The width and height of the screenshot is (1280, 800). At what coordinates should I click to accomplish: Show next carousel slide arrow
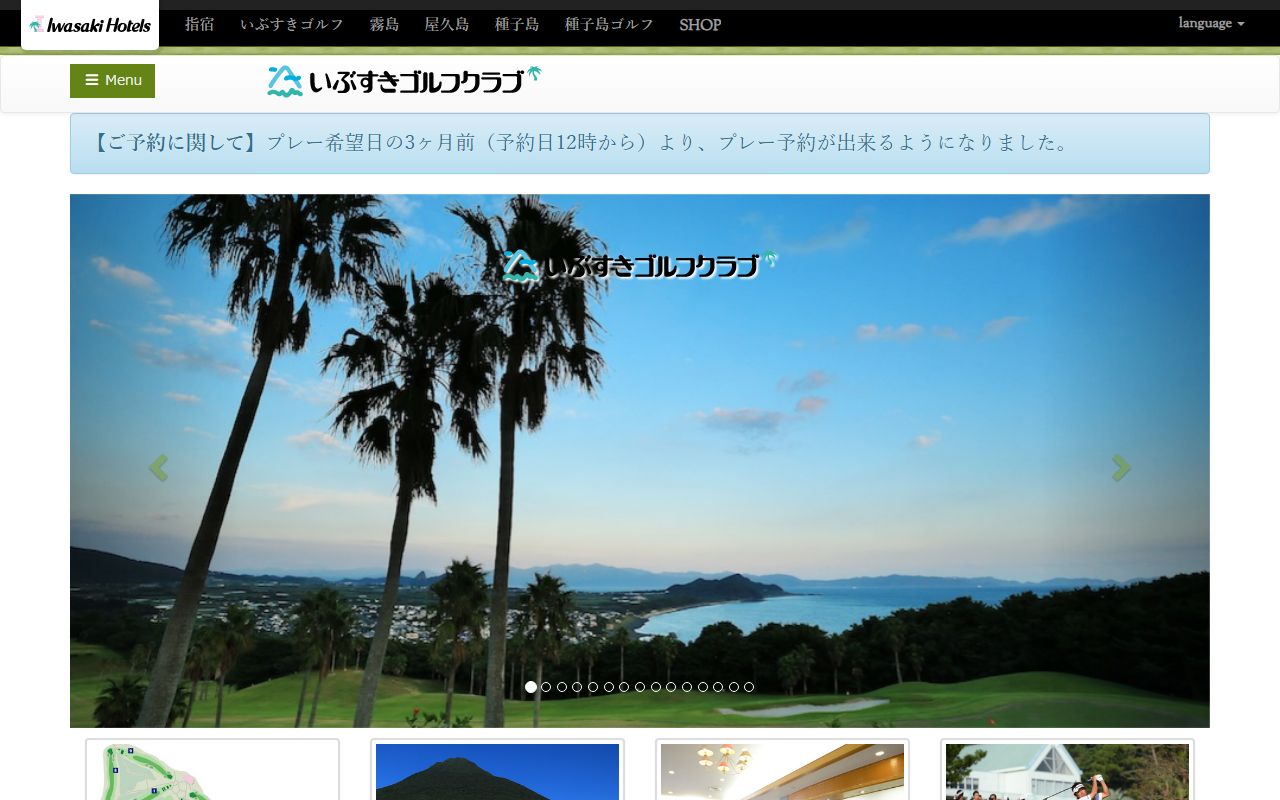pos(1122,467)
